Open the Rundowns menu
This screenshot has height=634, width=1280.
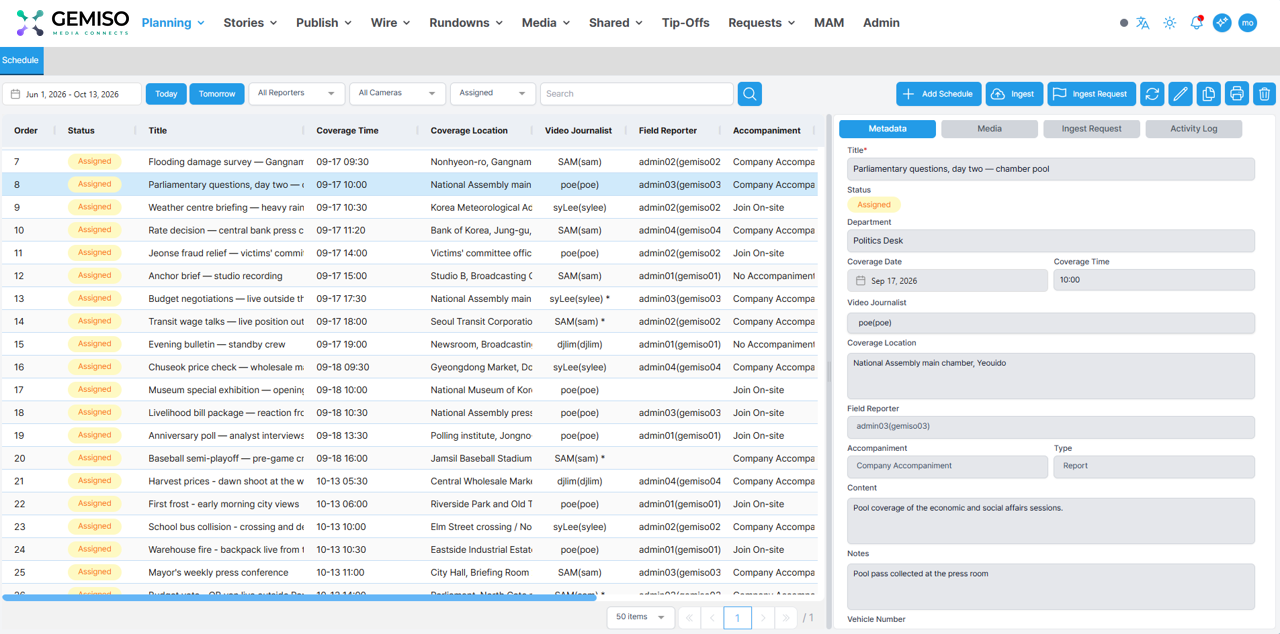pos(466,23)
